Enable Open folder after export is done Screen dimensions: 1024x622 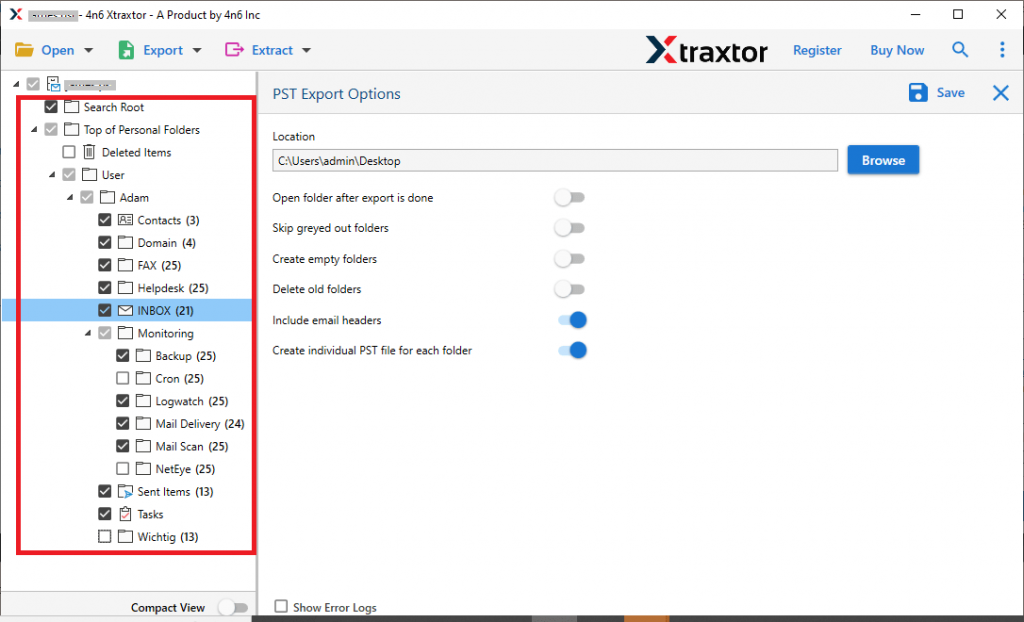tap(569, 197)
